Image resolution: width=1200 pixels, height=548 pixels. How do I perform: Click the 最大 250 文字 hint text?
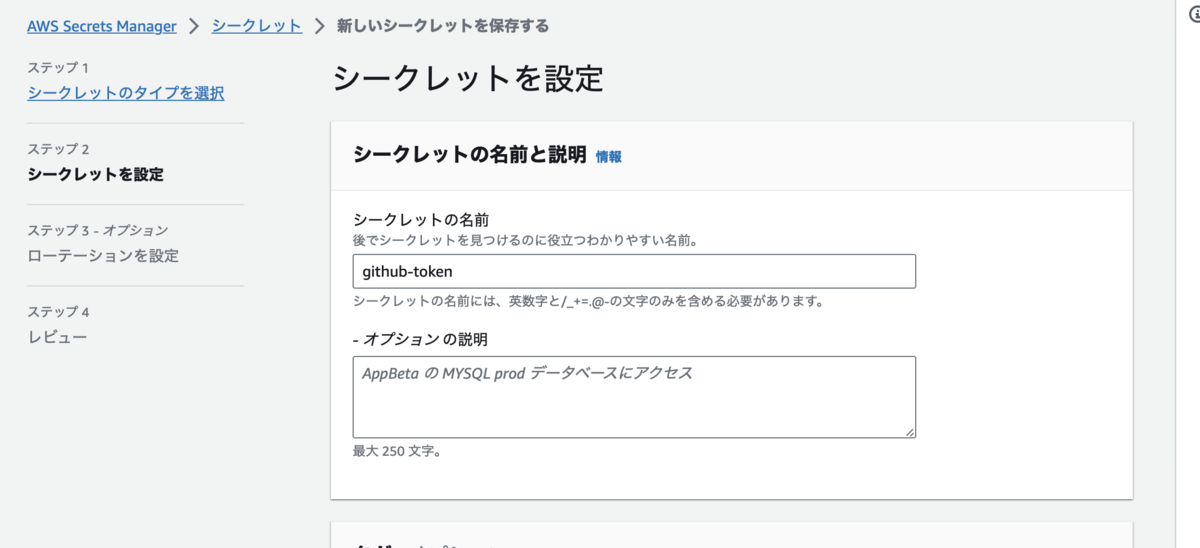click(397, 451)
